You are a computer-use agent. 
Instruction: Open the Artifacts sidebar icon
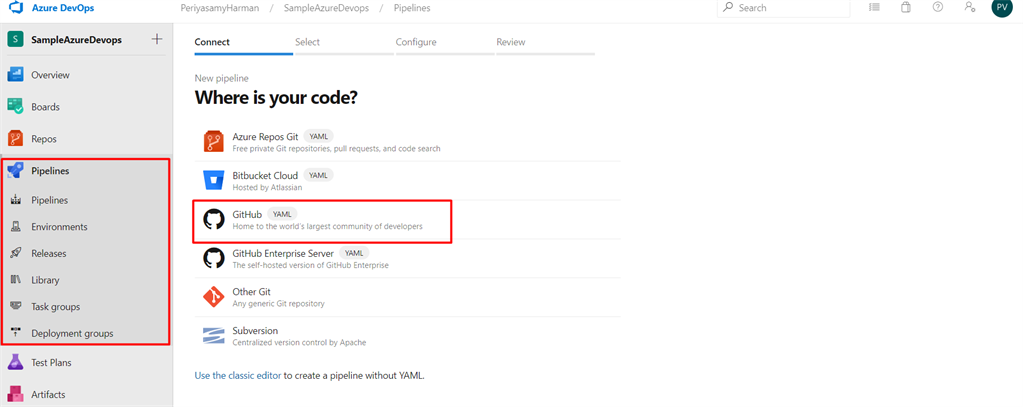(16, 394)
